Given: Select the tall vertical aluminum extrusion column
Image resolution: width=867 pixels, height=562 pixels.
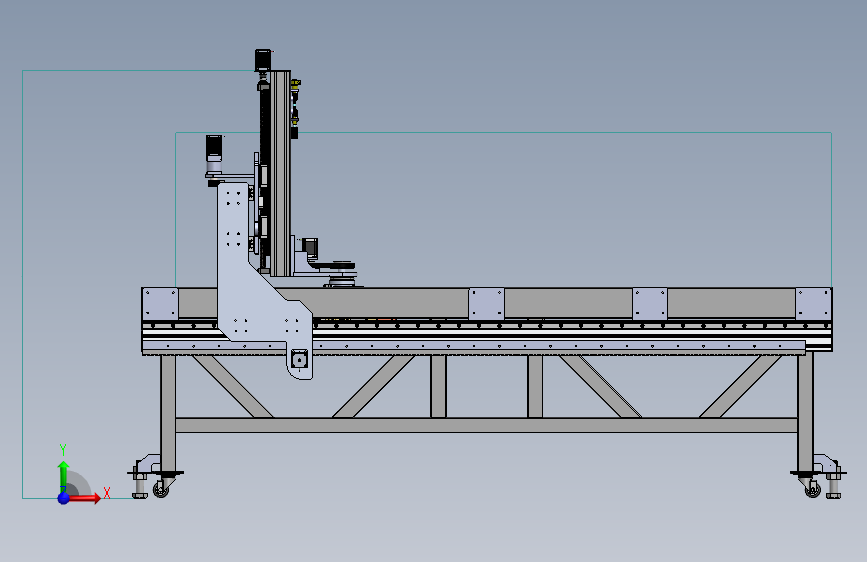Looking at the screenshot, I should click(x=280, y=173).
